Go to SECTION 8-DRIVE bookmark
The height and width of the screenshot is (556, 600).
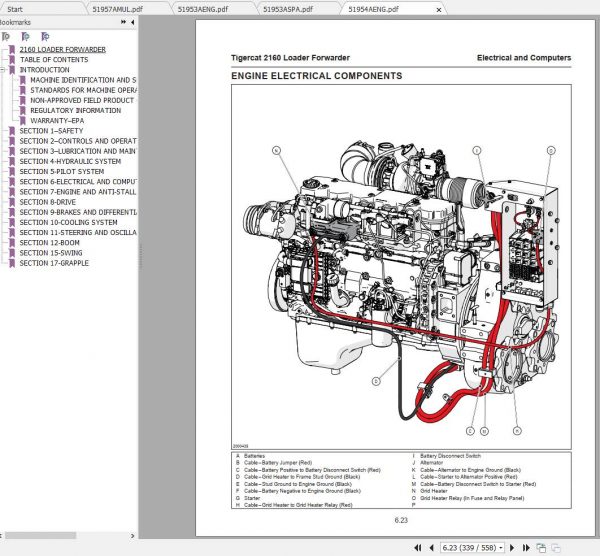tap(47, 202)
